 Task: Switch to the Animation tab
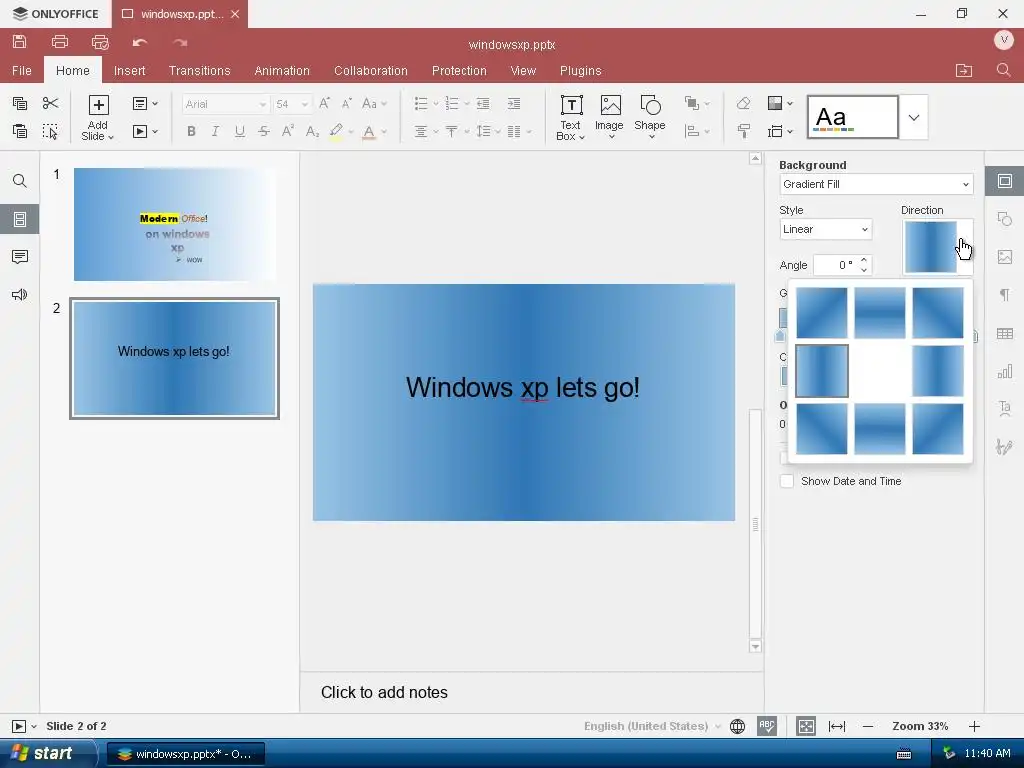[282, 71]
